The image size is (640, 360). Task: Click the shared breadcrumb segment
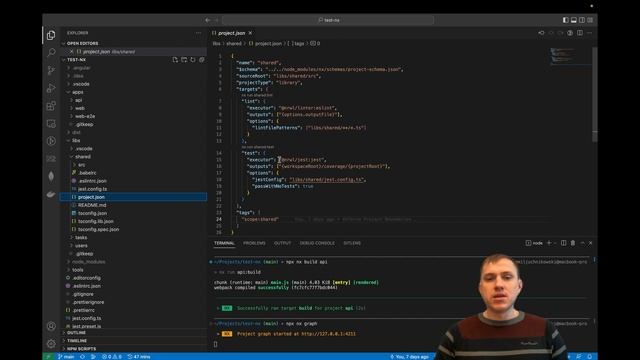[x=234, y=43]
